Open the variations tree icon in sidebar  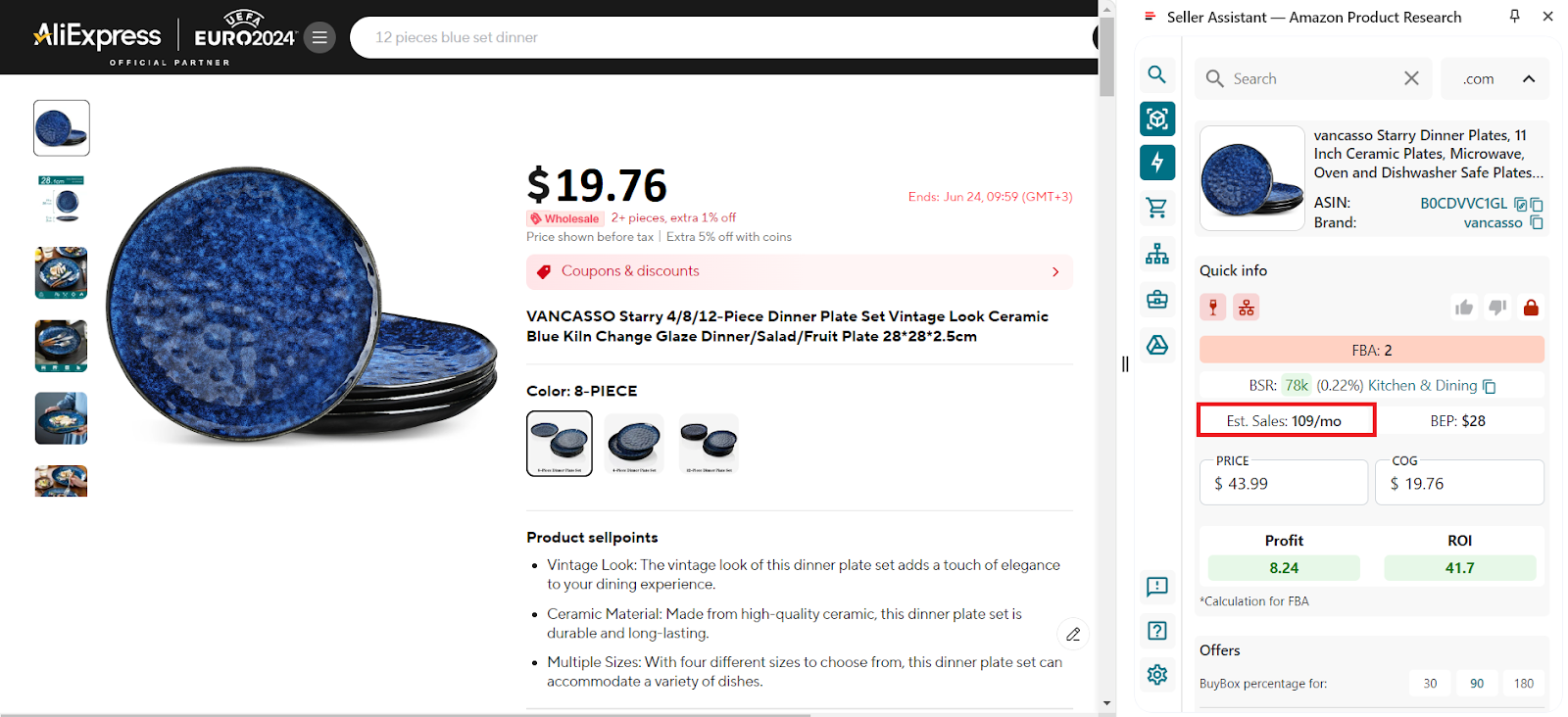click(1157, 253)
